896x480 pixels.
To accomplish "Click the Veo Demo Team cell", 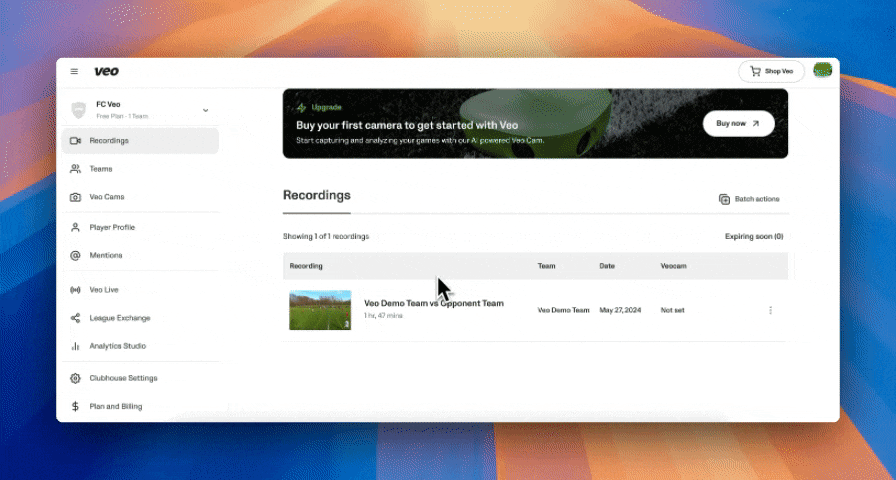I will 563,310.
